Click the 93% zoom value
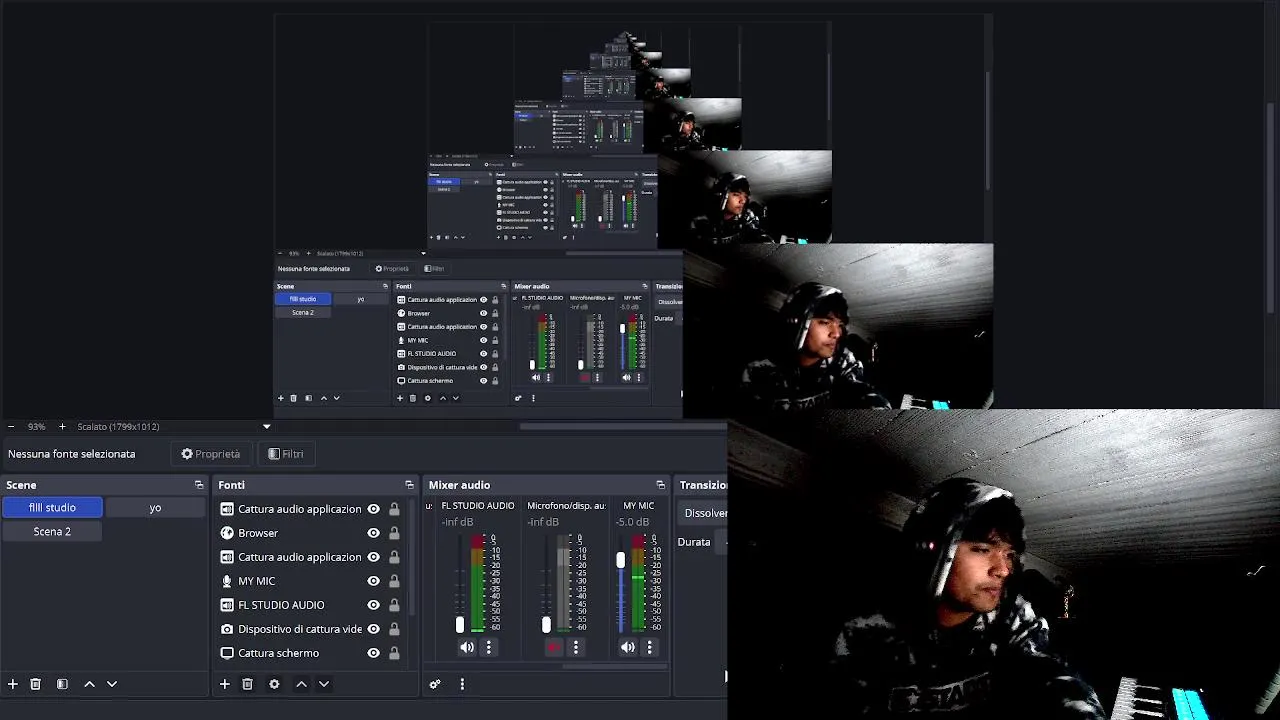The image size is (1280, 720). [36, 427]
